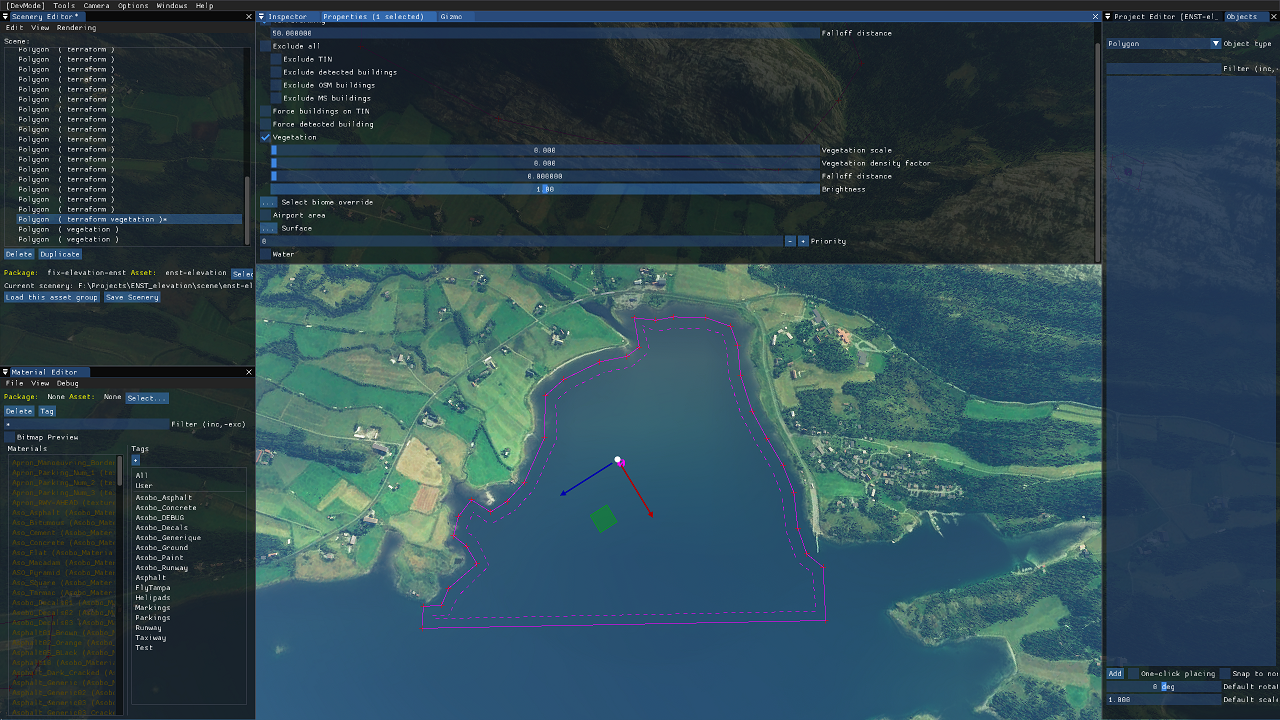
Task: Click Add button in Project Editor
Action: coord(1115,673)
